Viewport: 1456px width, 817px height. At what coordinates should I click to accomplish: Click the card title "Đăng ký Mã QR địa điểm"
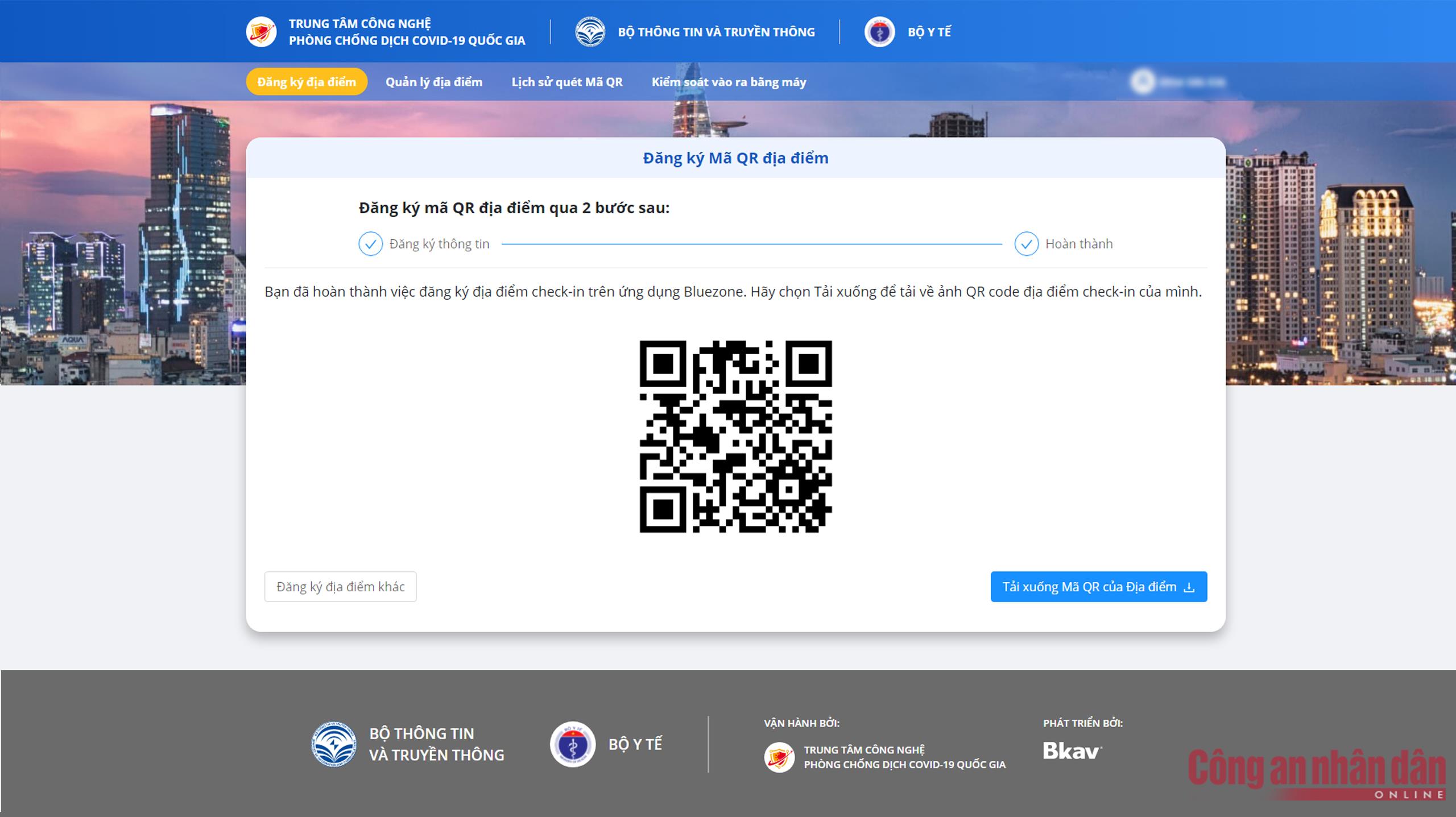point(735,158)
